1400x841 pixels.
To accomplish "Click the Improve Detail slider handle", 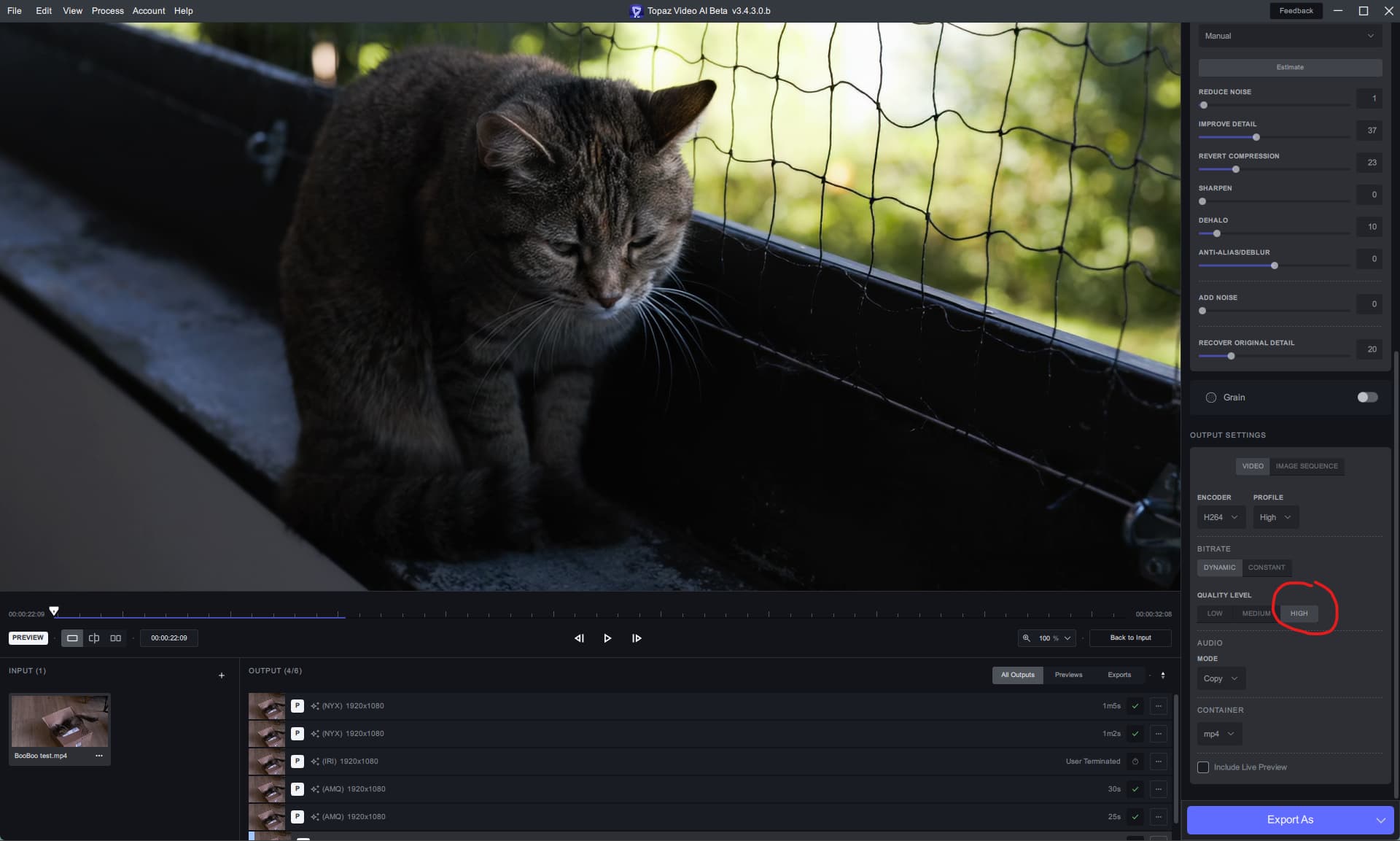I will (x=1256, y=137).
